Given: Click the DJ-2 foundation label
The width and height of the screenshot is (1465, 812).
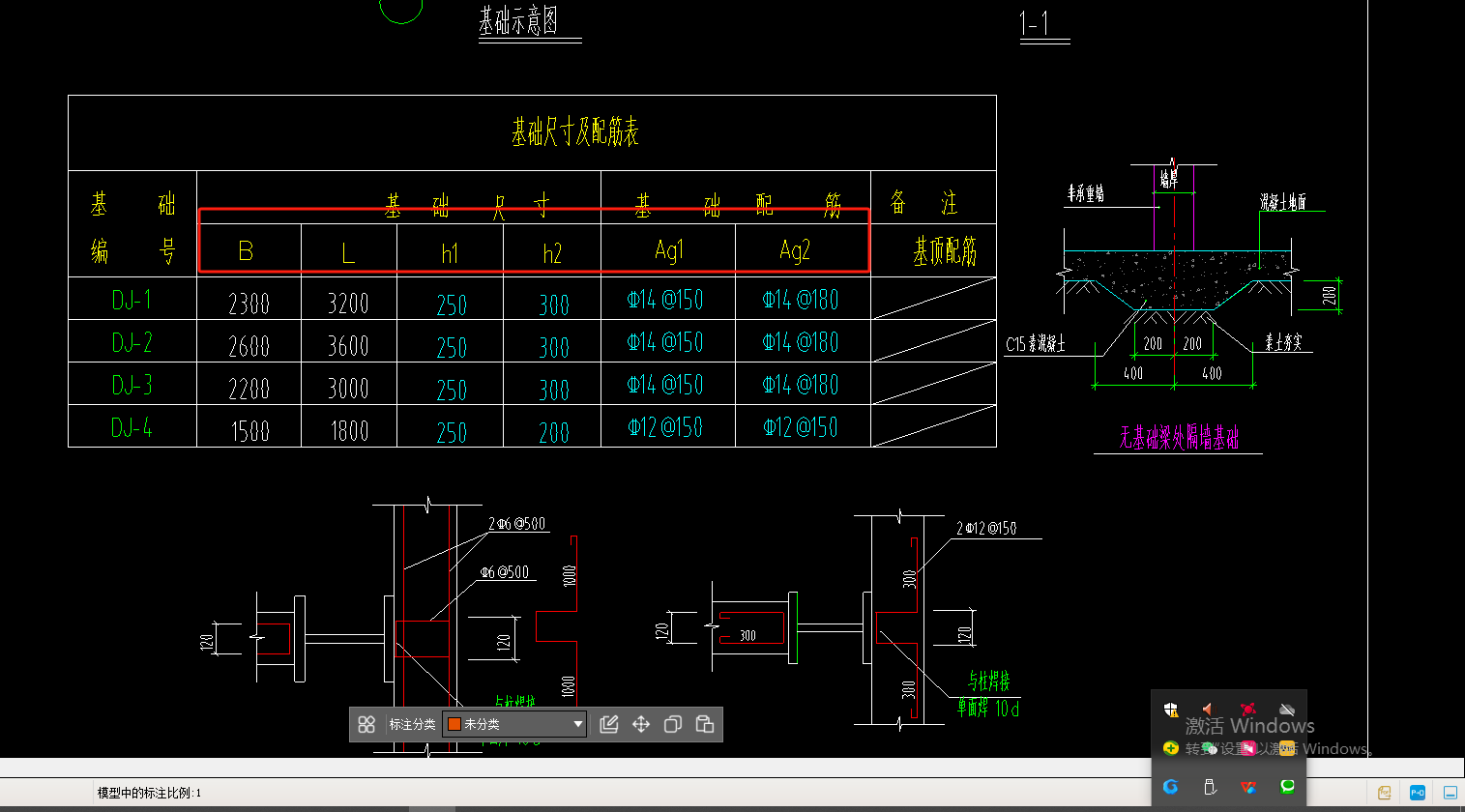Looking at the screenshot, I should coord(132,342).
